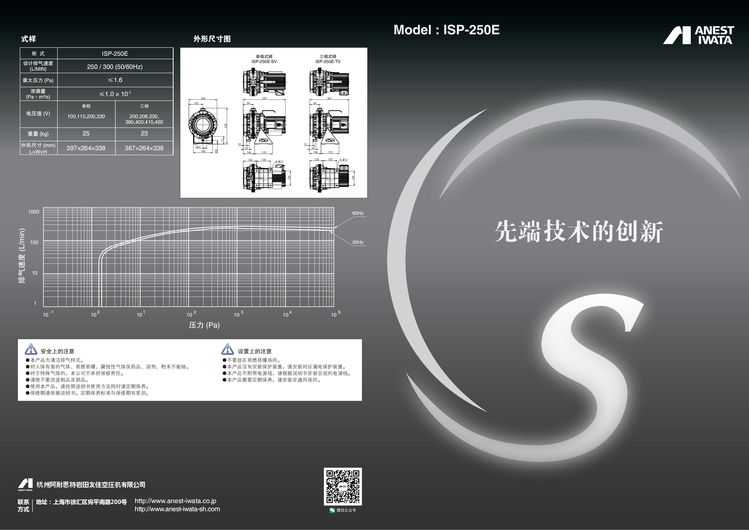This screenshot has height=530, width=749.
Task: Click the 外形尺寸图 section heading
Action: coord(212,38)
